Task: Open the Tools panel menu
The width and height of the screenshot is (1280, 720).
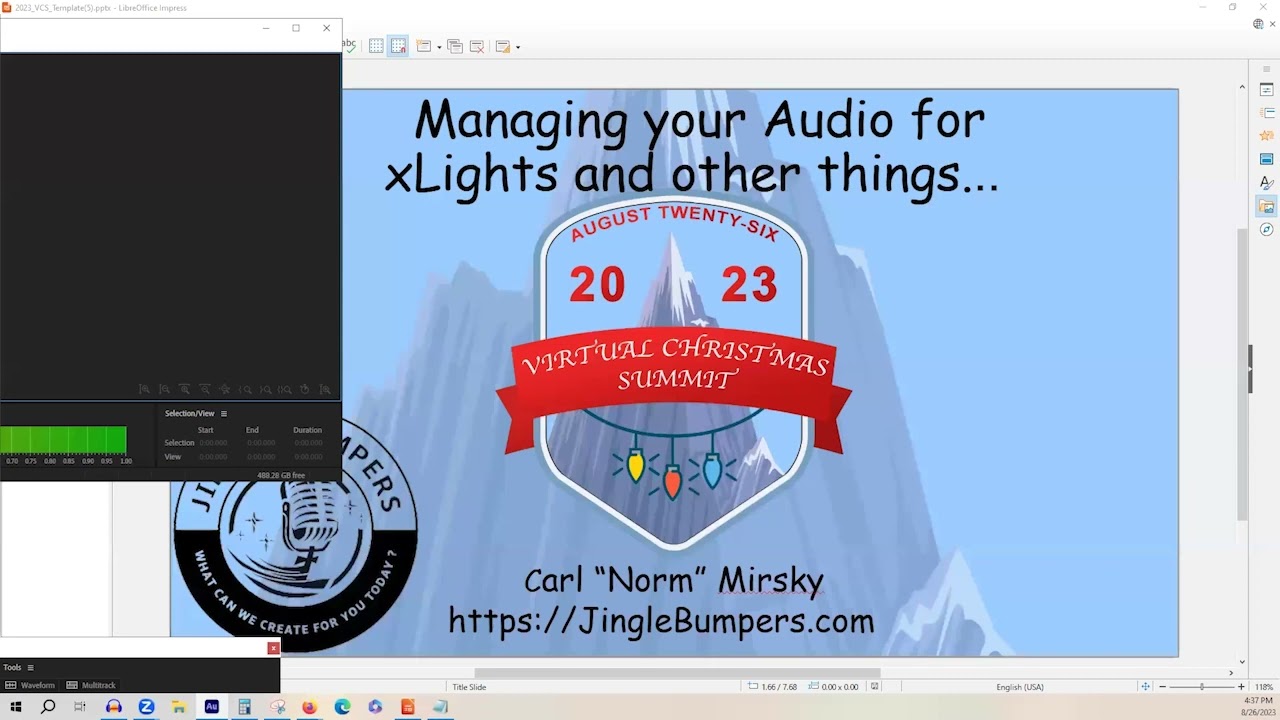Action: click(x=30, y=667)
